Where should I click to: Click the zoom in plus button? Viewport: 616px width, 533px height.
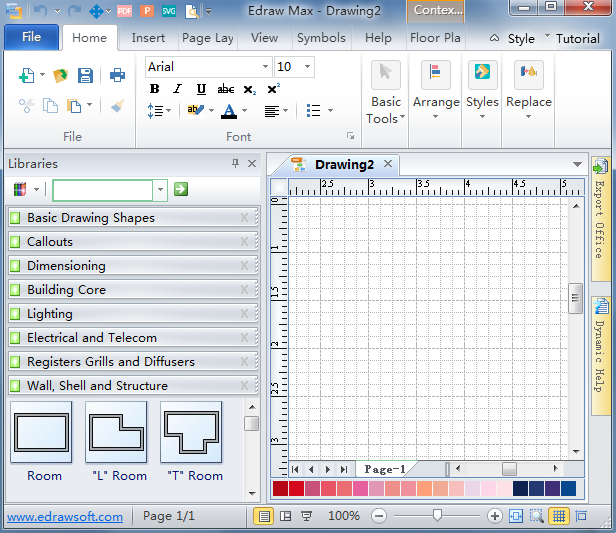coord(495,516)
